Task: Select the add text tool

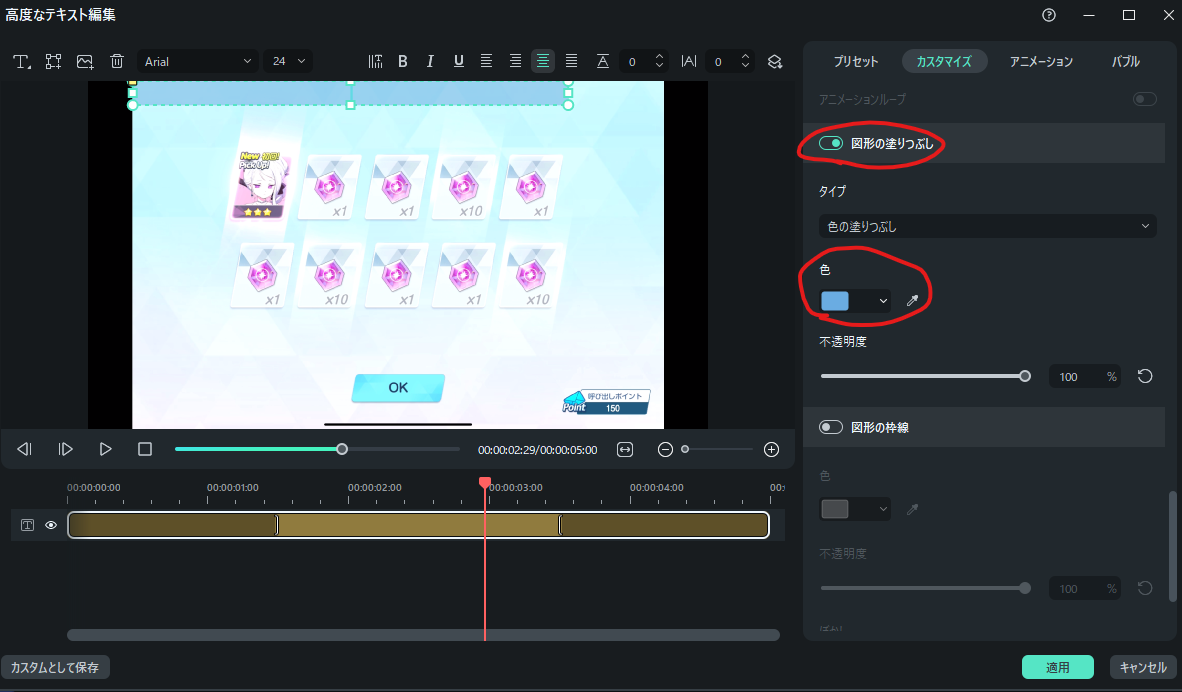Action: (x=22, y=61)
